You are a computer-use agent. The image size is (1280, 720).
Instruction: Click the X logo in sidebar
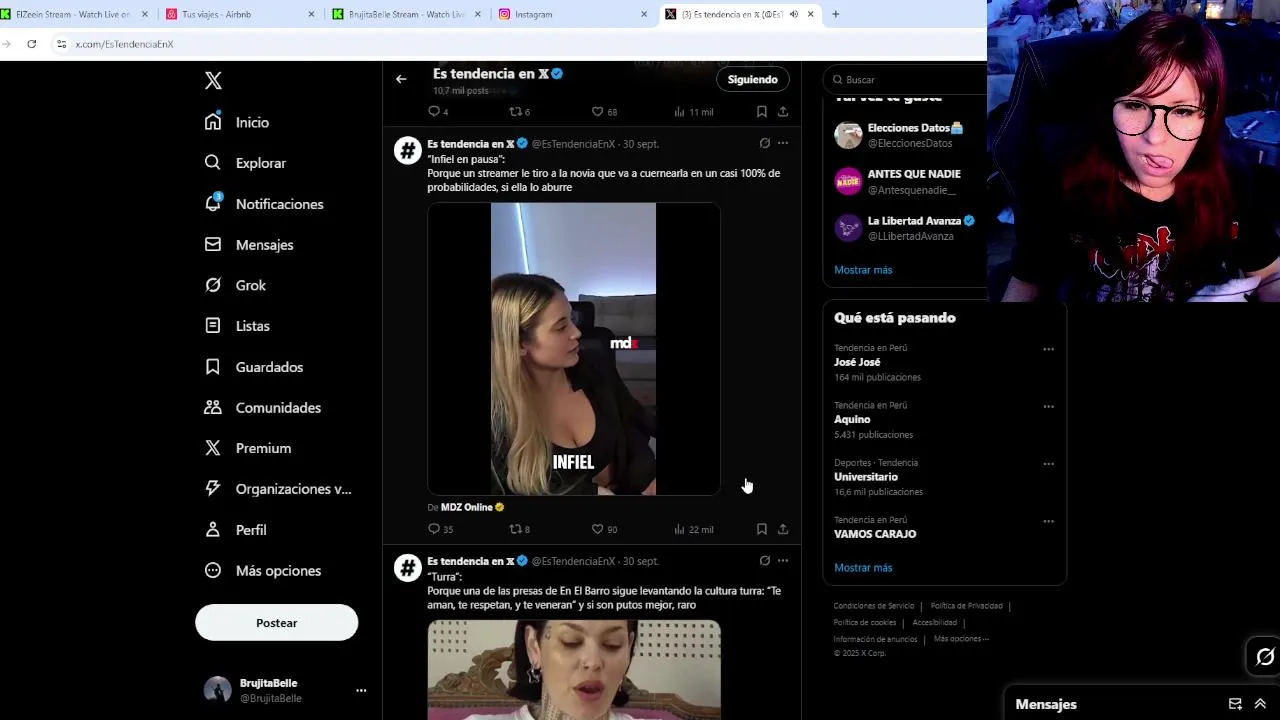pyautogui.click(x=213, y=81)
